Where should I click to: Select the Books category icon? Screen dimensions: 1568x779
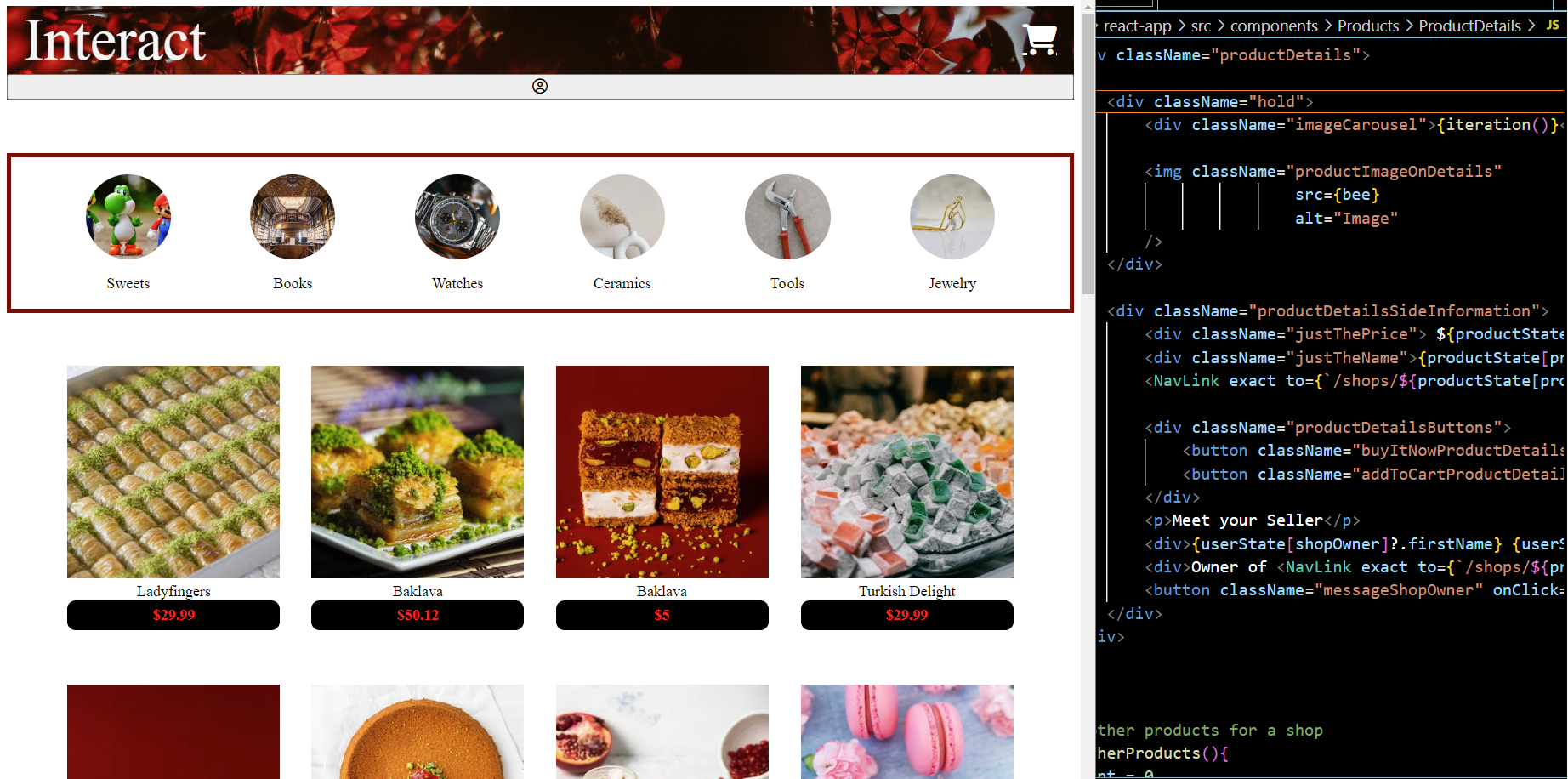click(x=293, y=217)
